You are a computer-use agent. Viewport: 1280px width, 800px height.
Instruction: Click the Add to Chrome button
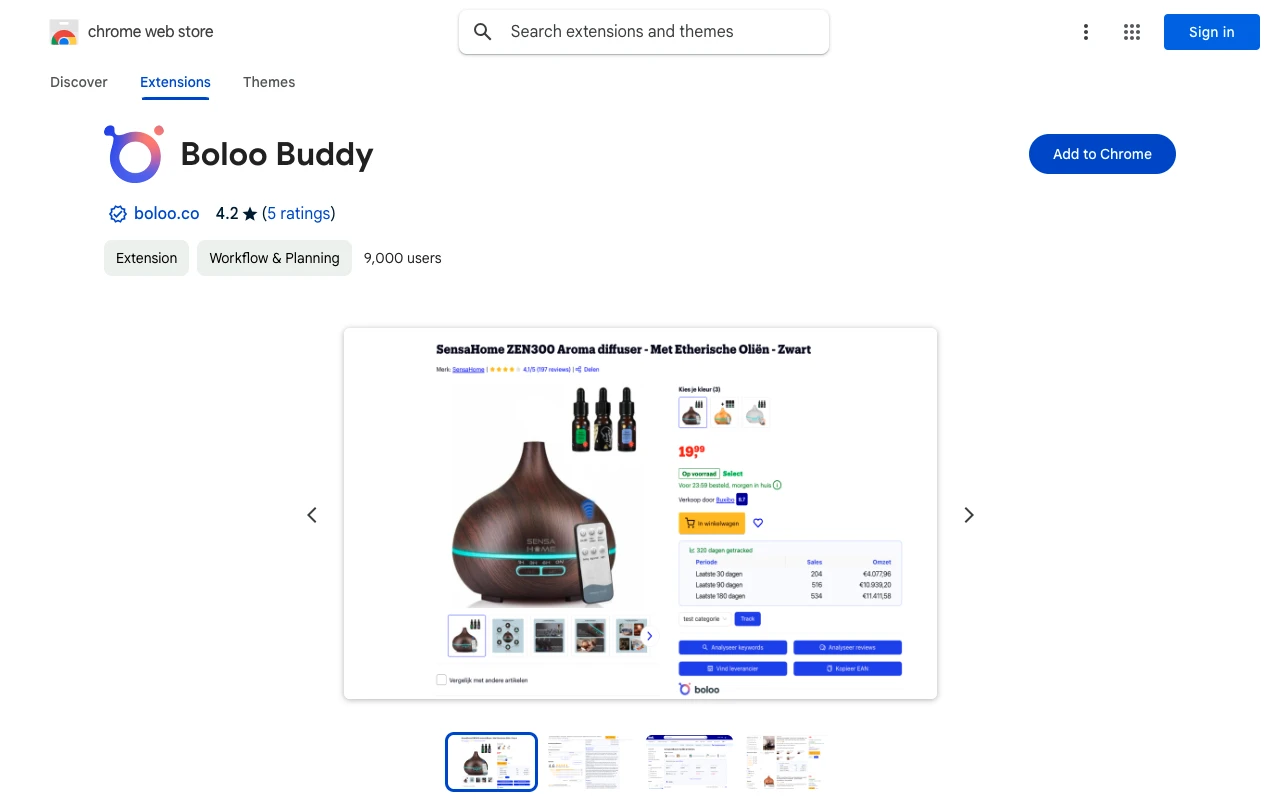coord(1102,154)
